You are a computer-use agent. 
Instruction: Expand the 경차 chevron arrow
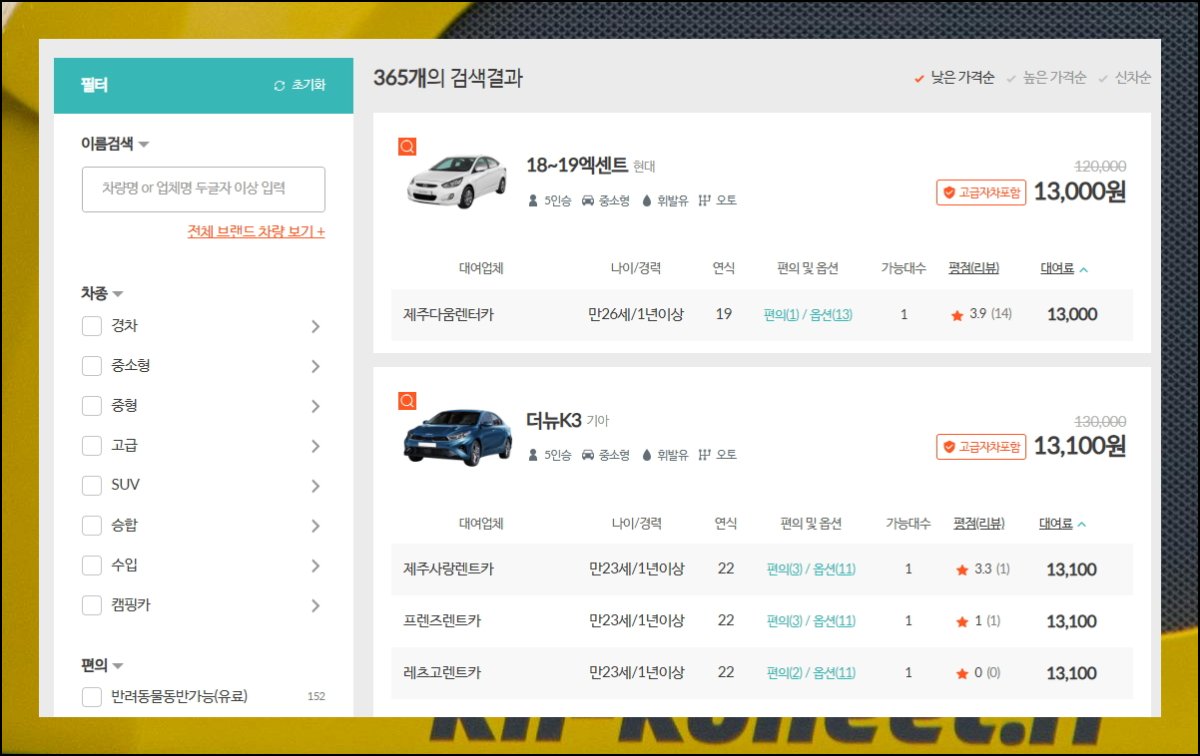click(x=315, y=326)
